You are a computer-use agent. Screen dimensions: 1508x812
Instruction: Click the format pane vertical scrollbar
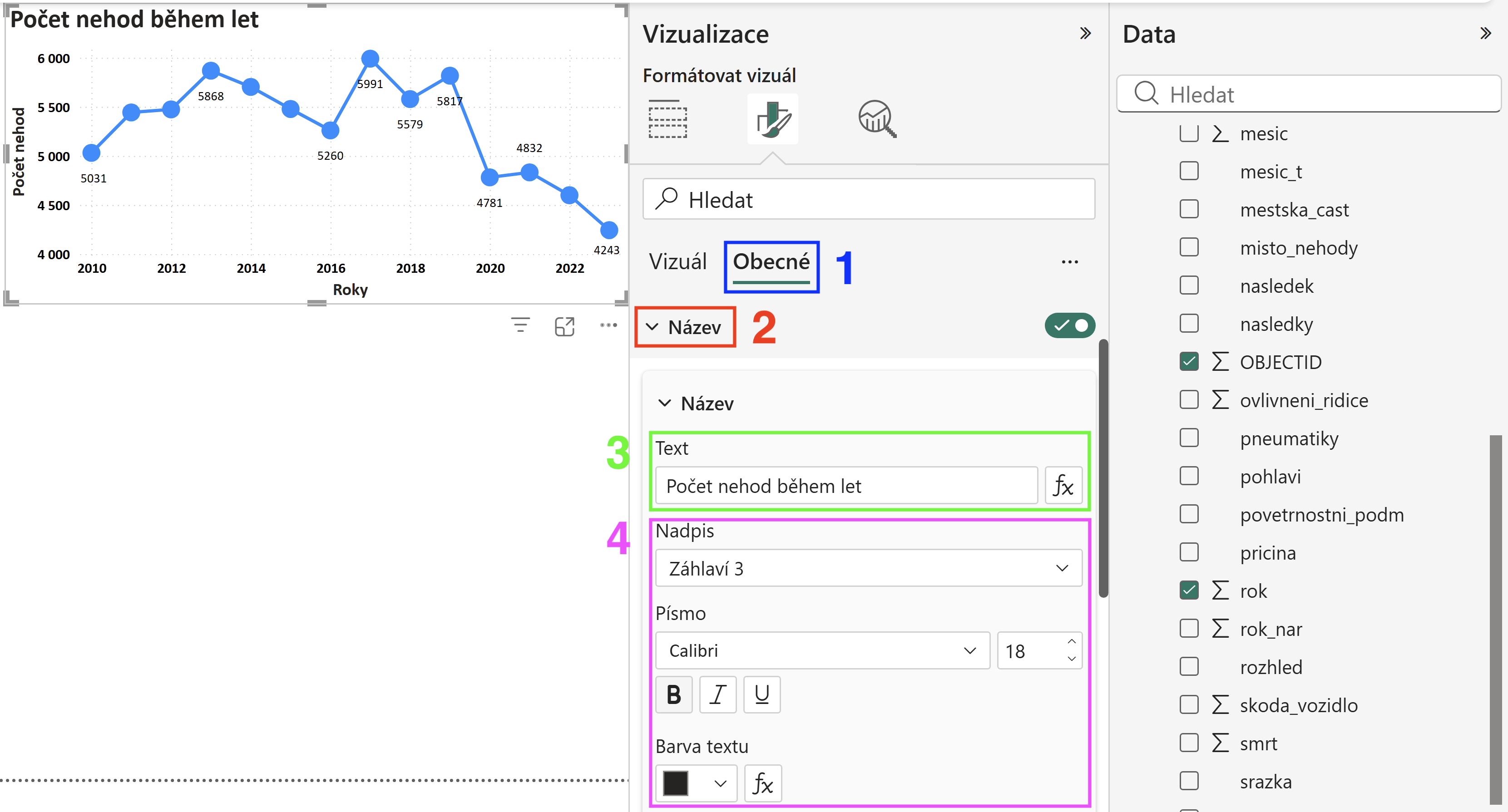[x=1103, y=468]
